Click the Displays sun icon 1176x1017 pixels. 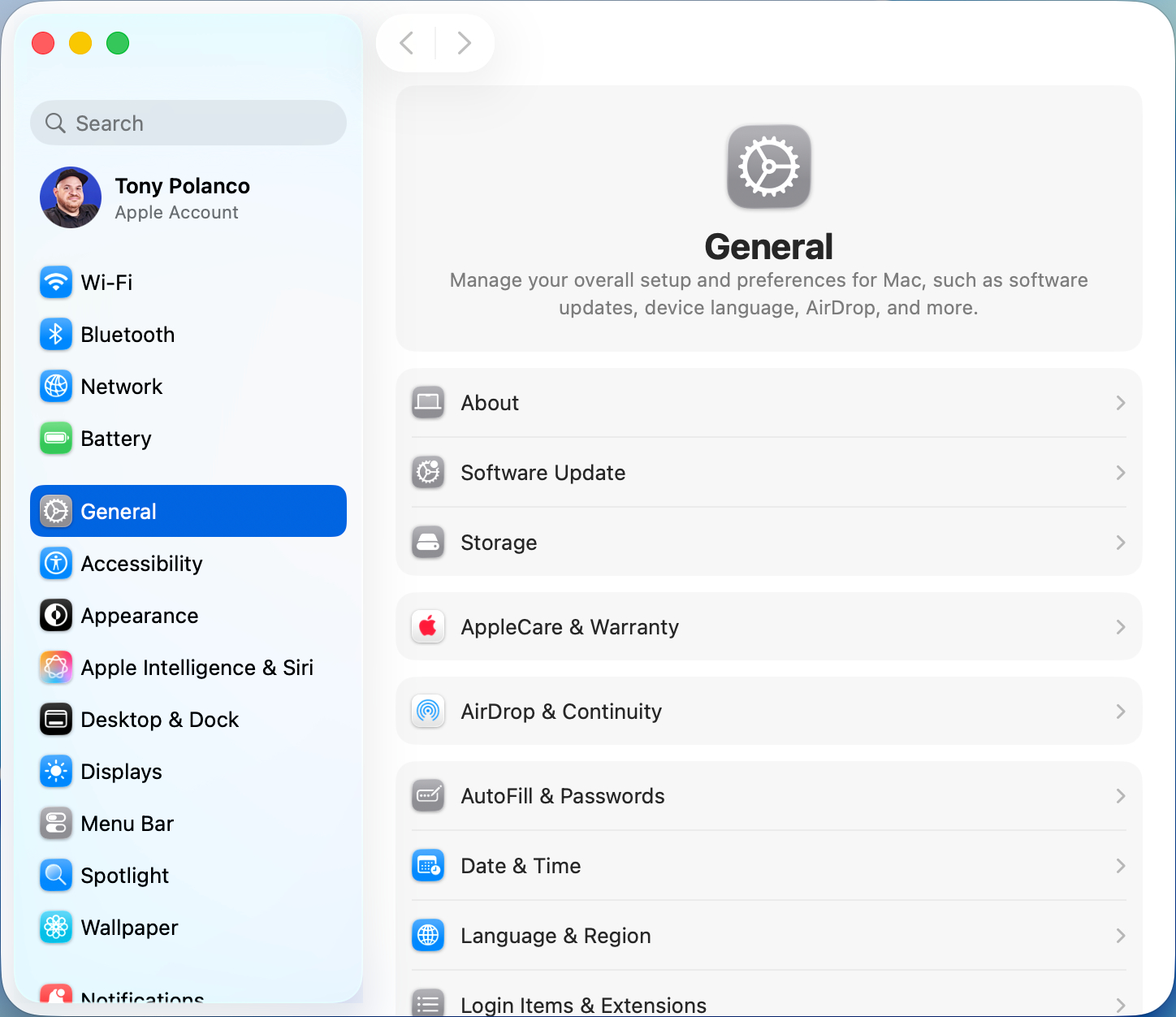(56, 772)
